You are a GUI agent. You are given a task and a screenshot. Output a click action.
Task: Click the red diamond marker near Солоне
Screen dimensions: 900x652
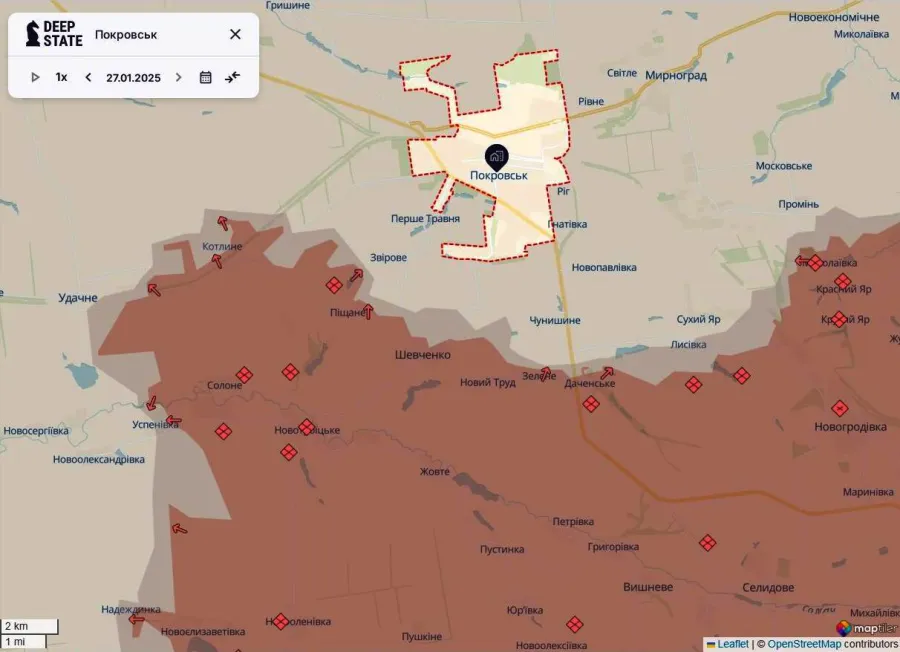tap(244, 374)
